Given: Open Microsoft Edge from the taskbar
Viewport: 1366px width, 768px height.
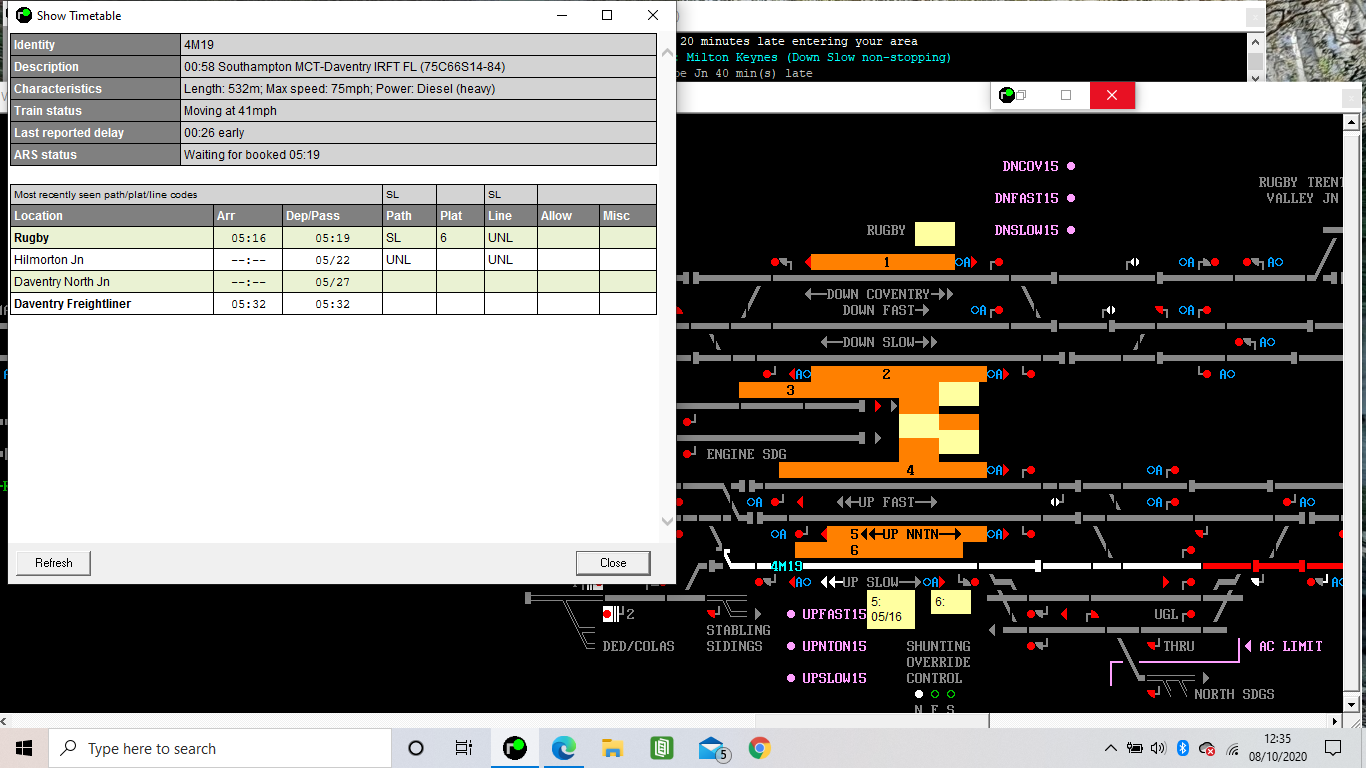Looking at the screenshot, I should [x=564, y=748].
